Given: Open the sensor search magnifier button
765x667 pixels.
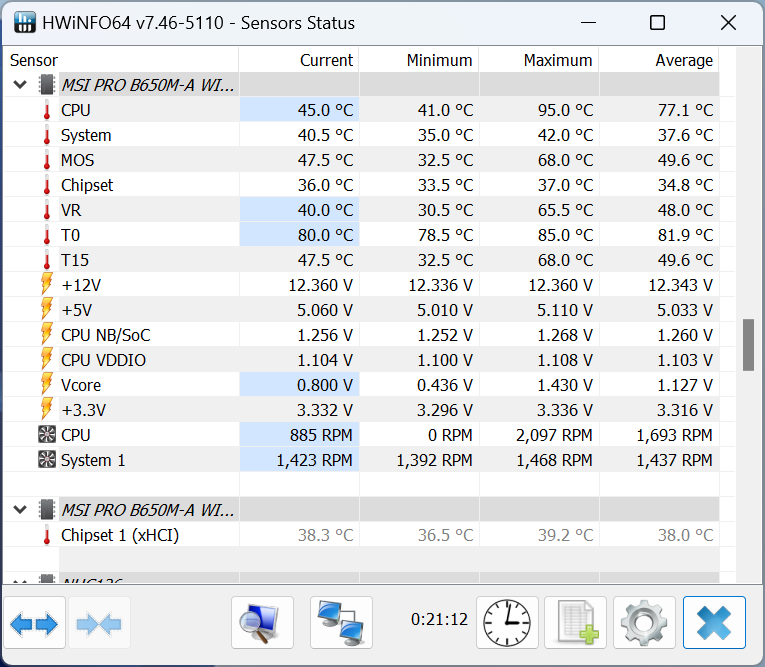Looking at the screenshot, I should 262,623.
